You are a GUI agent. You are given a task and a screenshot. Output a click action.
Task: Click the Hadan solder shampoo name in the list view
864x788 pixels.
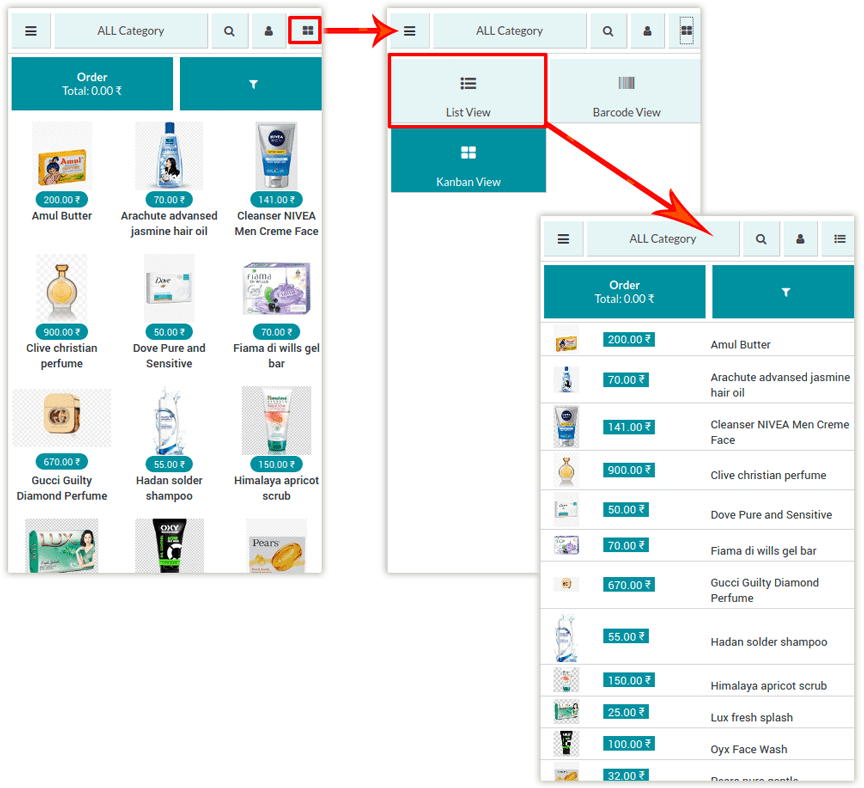[x=768, y=642]
